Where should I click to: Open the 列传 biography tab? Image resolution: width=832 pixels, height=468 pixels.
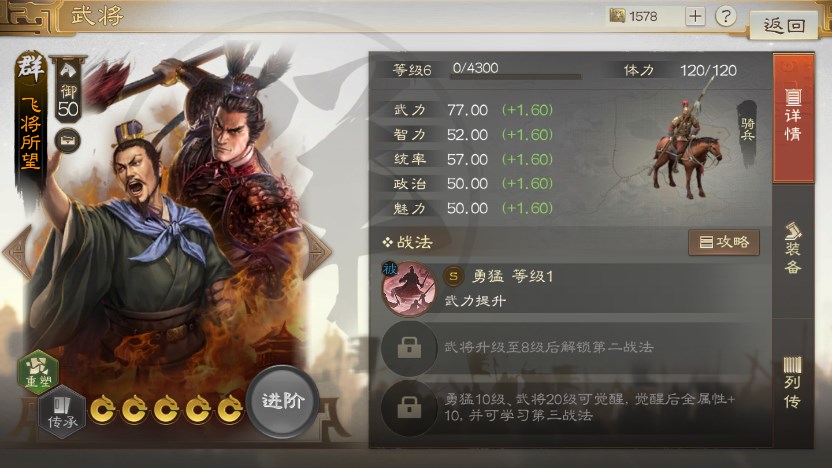(x=793, y=383)
